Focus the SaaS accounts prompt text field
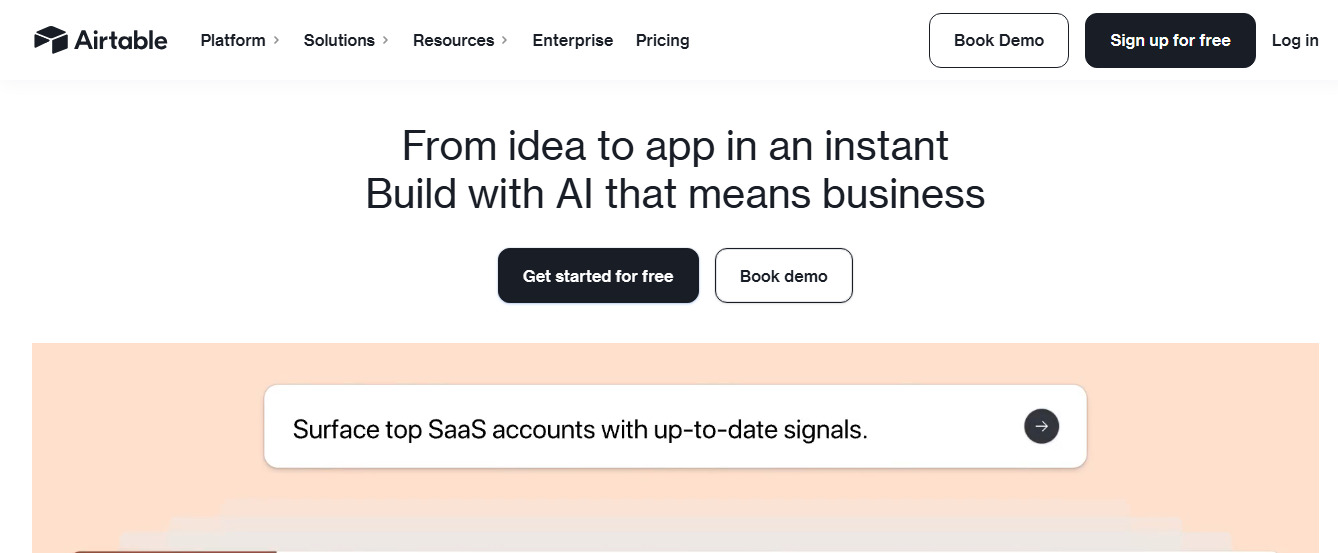The height and width of the screenshot is (553, 1338). click(x=580, y=430)
